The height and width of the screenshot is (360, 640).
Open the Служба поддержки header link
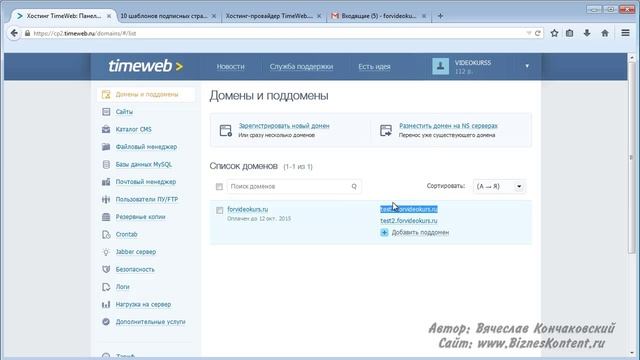point(301,67)
